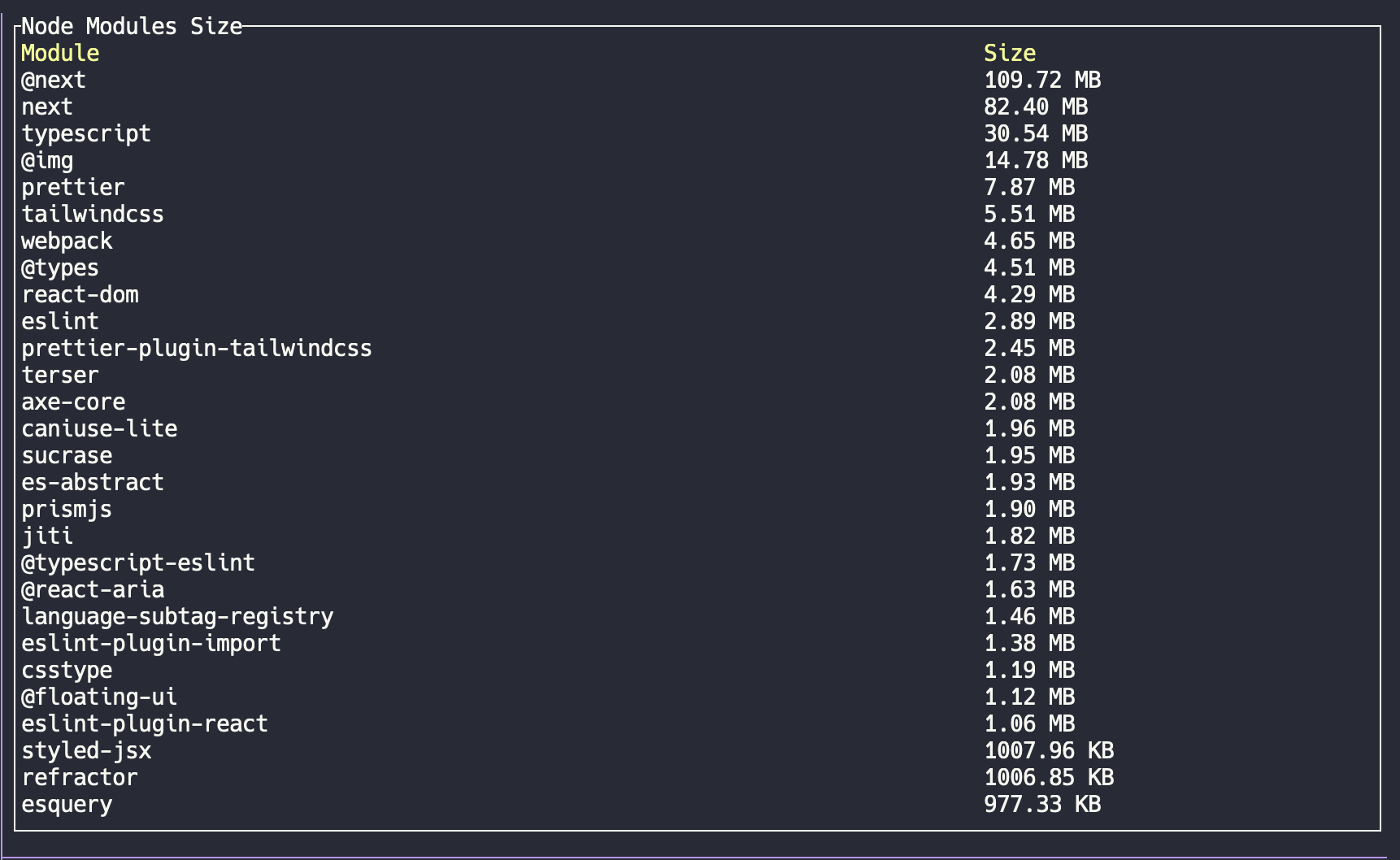Click the @typescript-eslint module name
The height and width of the screenshot is (860, 1400).
pyautogui.click(x=138, y=563)
